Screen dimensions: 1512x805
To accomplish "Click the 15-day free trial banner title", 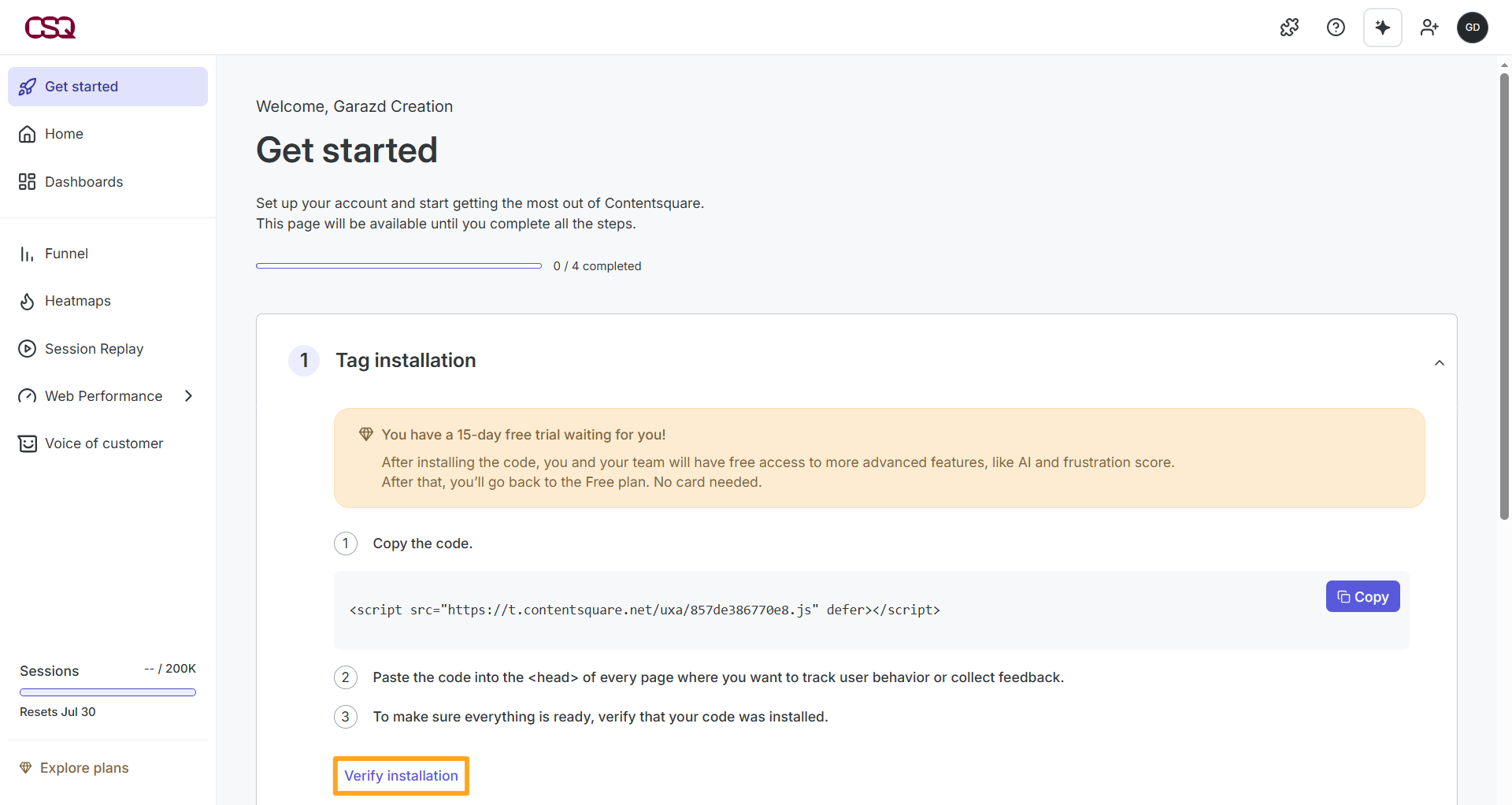I will point(524,435).
